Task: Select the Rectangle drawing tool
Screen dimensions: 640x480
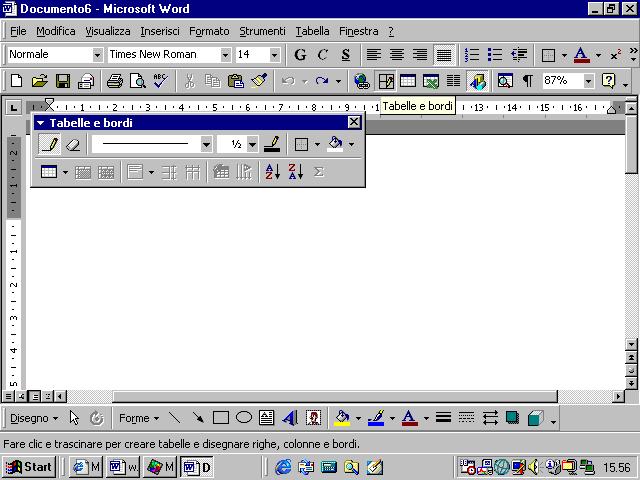Action: click(221, 418)
